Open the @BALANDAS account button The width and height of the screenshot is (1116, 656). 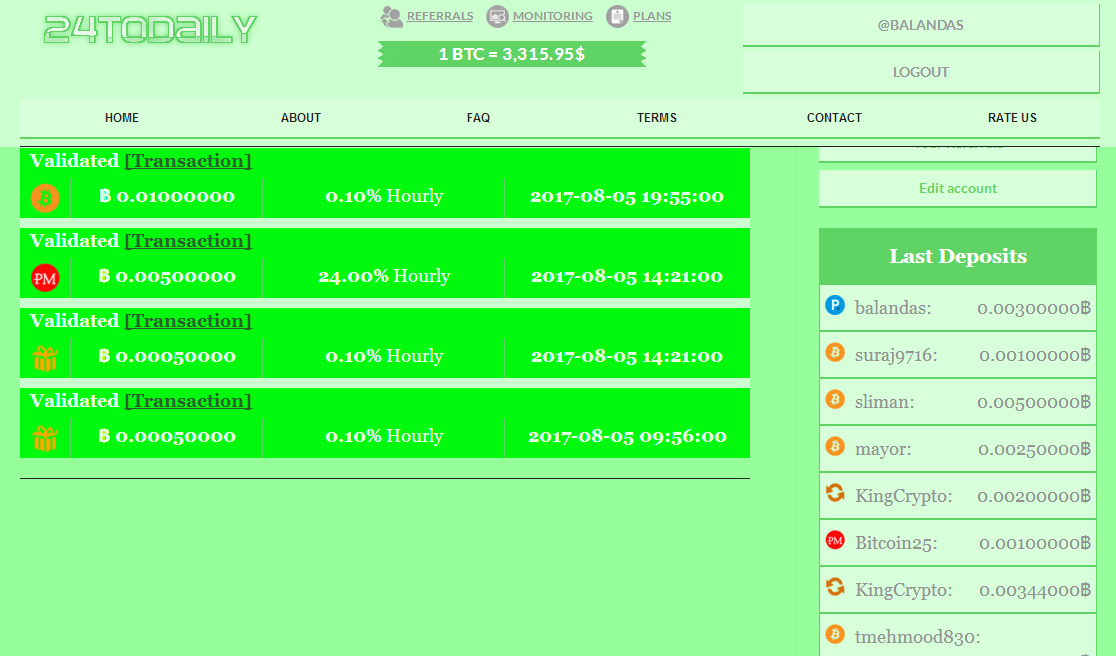tap(920, 25)
